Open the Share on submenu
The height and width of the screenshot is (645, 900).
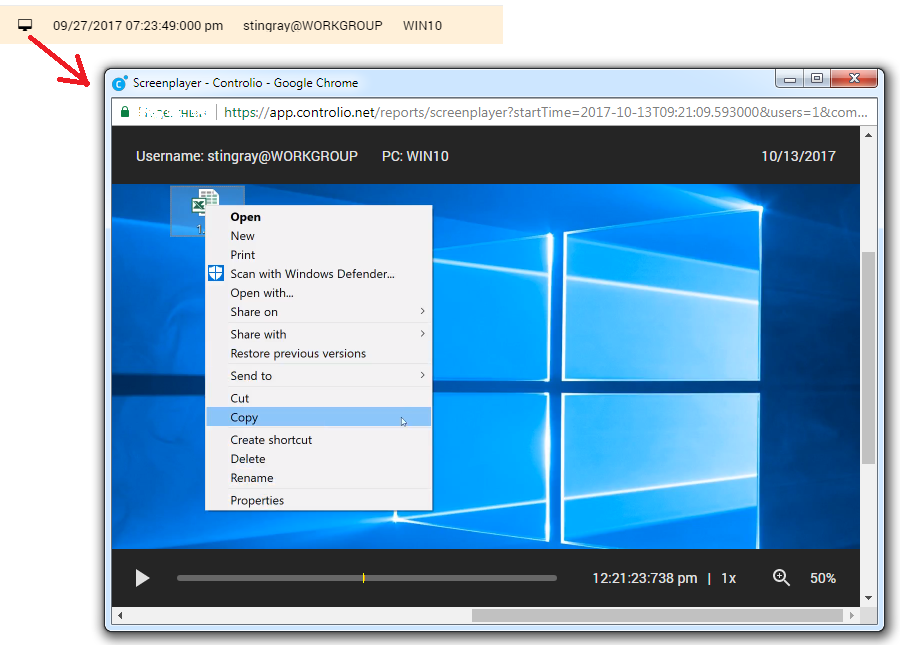click(x=255, y=312)
